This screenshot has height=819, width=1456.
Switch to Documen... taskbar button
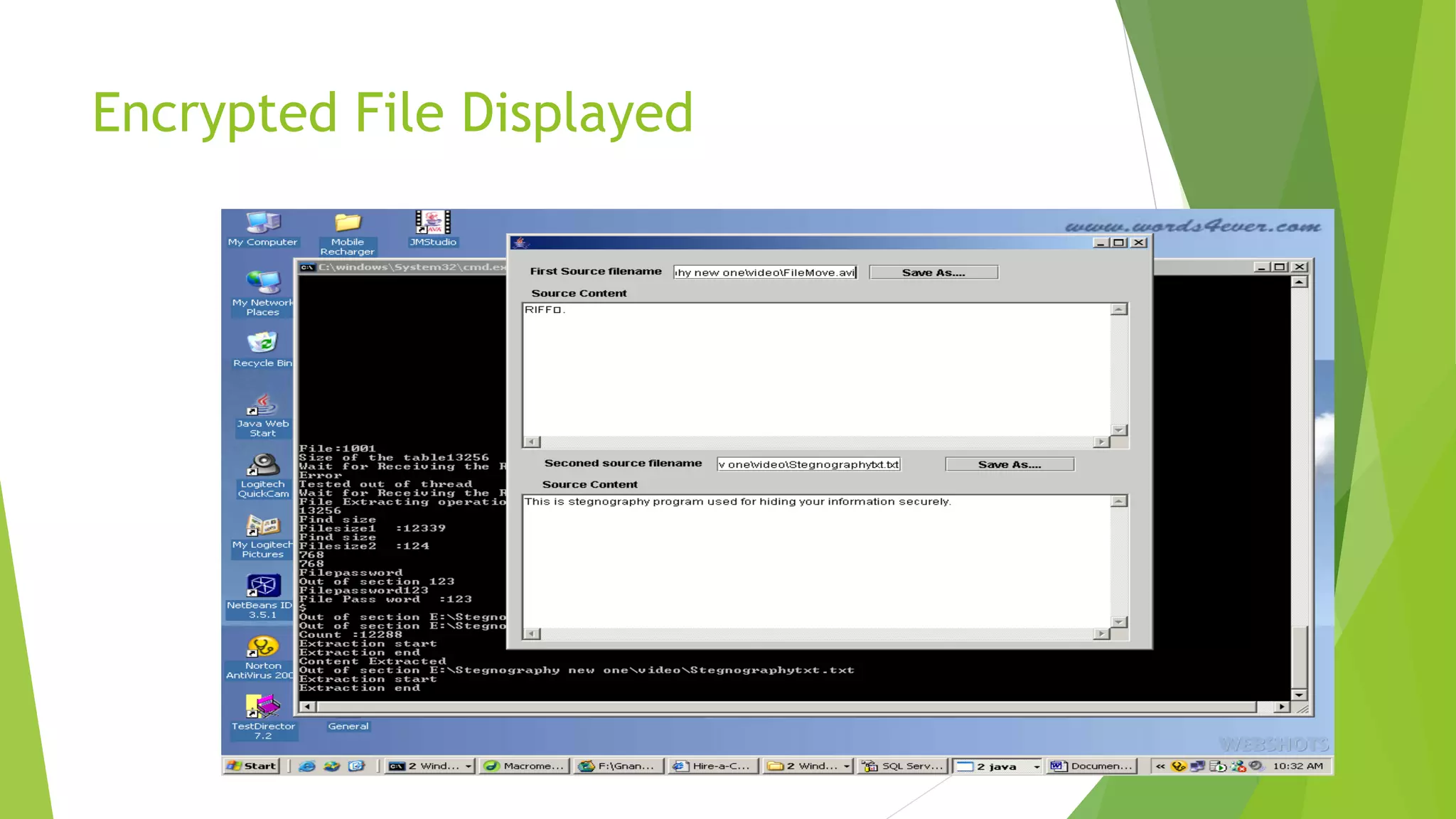(x=1093, y=766)
